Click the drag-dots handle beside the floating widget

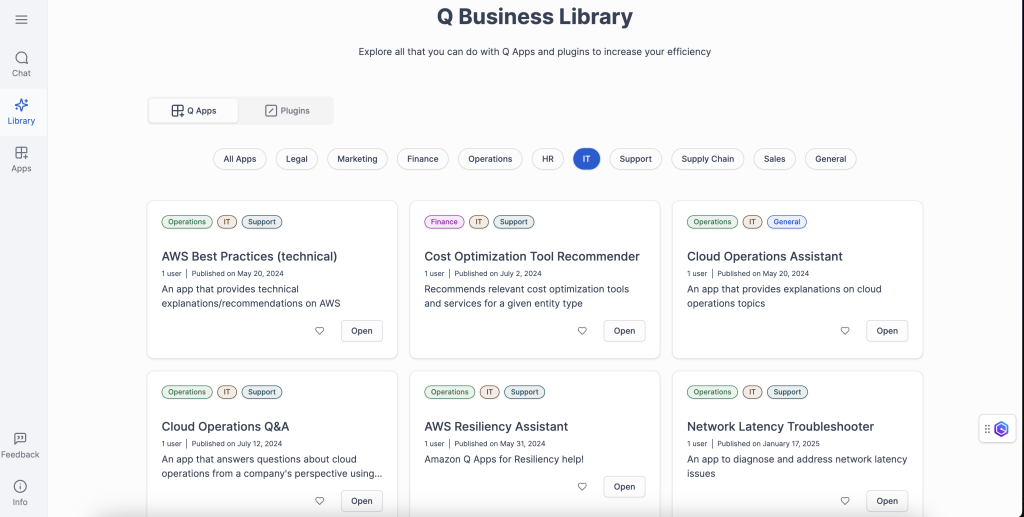[987, 429]
